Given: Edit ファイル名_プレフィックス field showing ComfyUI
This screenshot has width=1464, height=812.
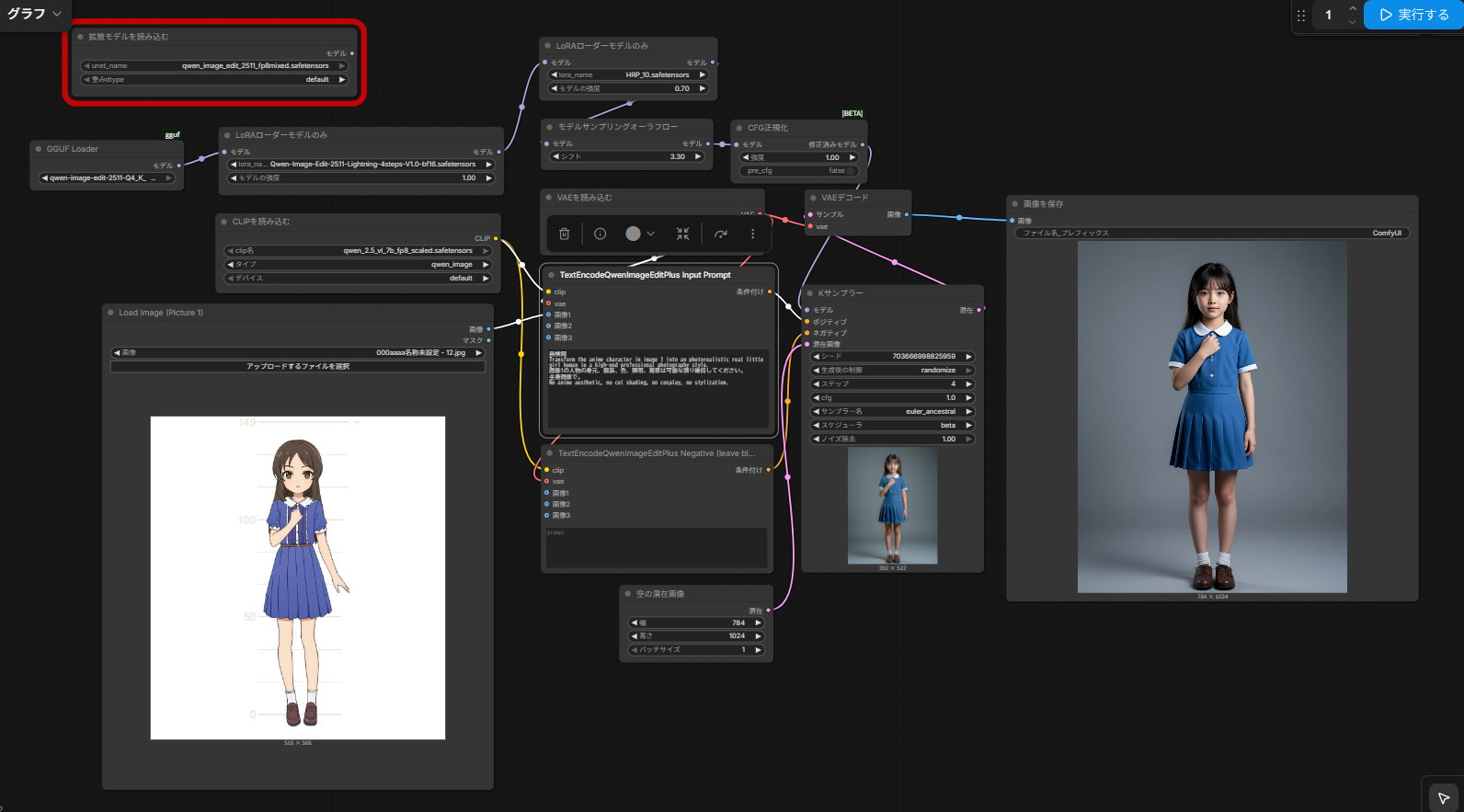Looking at the screenshot, I should click(x=1211, y=233).
